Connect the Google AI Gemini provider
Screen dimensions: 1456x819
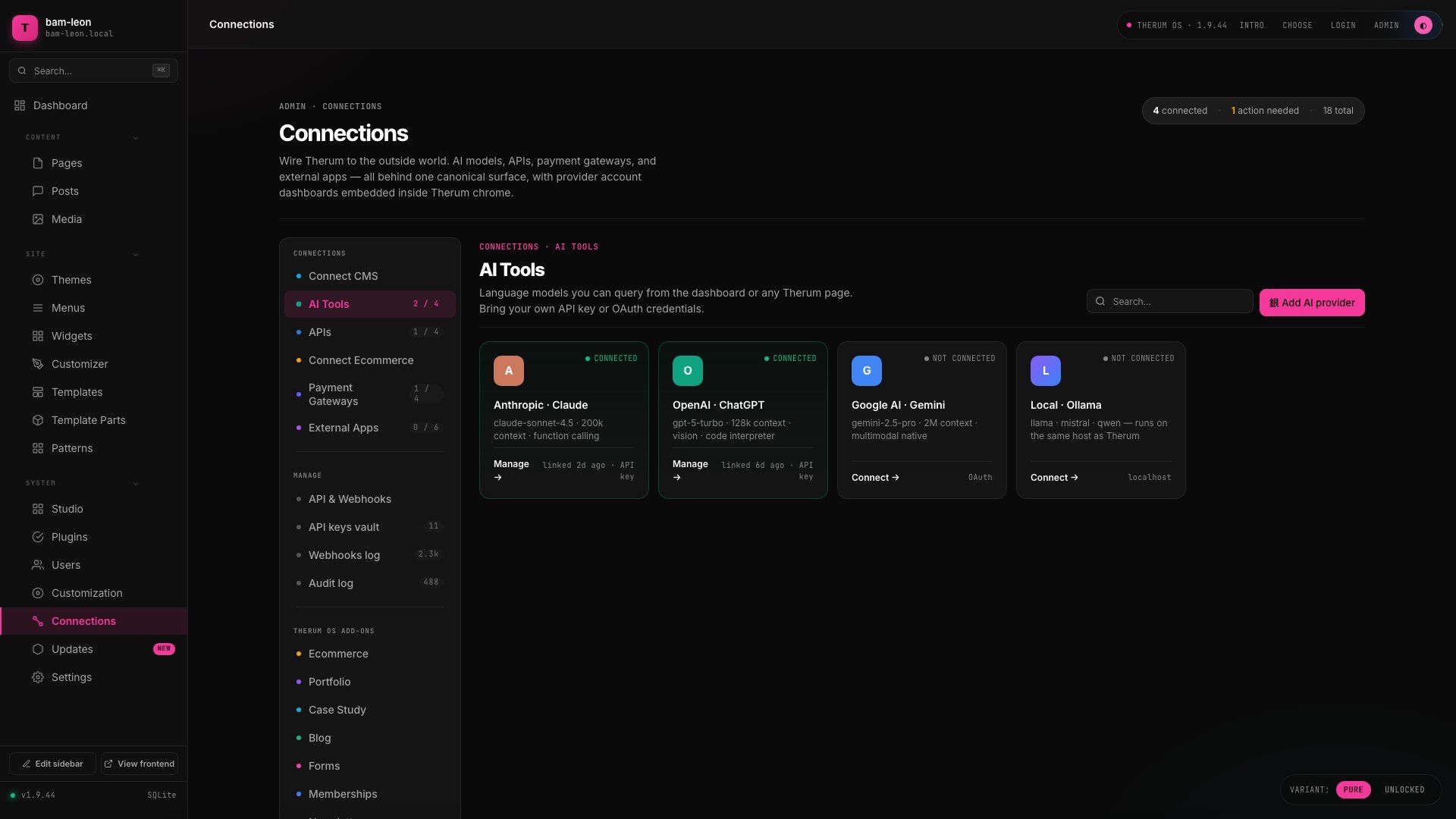tap(875, 478)
